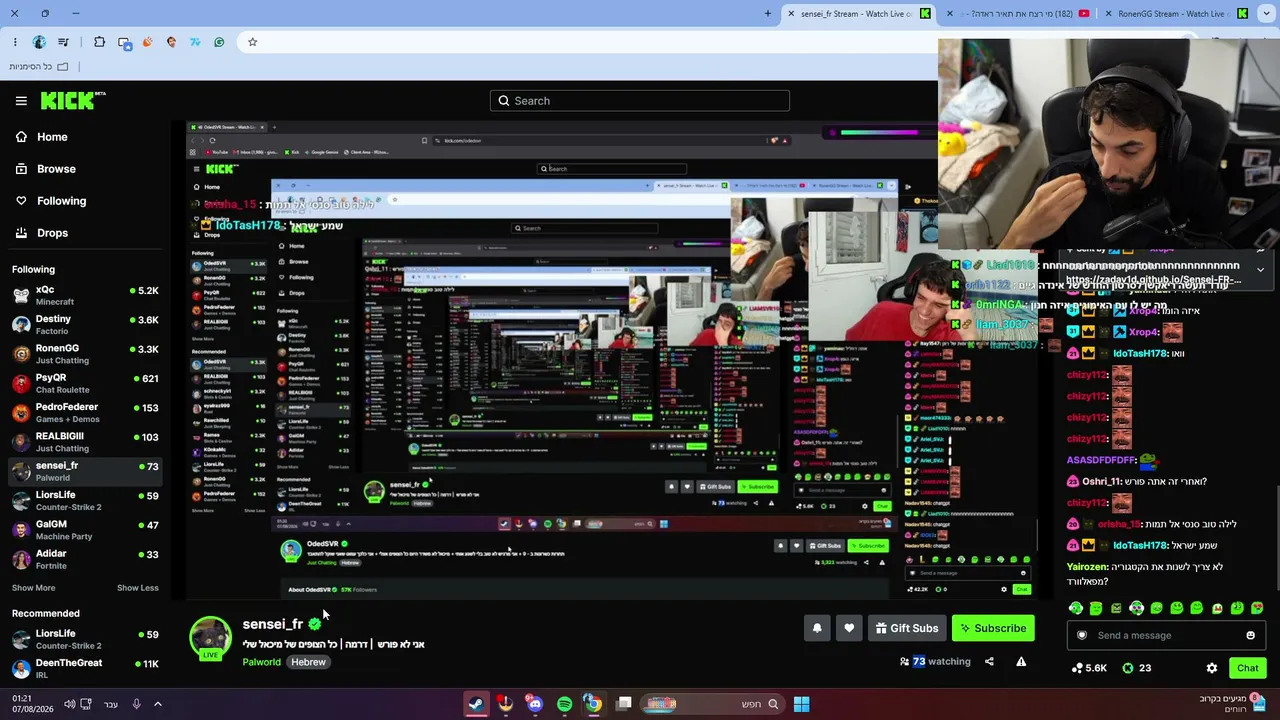Close the sensei_fr Stream tab
Viewport: 1280px width, 720px height.
click(791, 14)
